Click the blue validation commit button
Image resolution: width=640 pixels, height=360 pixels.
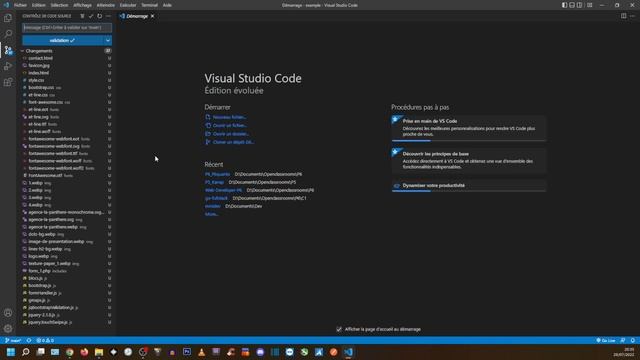tap(63, 40)
